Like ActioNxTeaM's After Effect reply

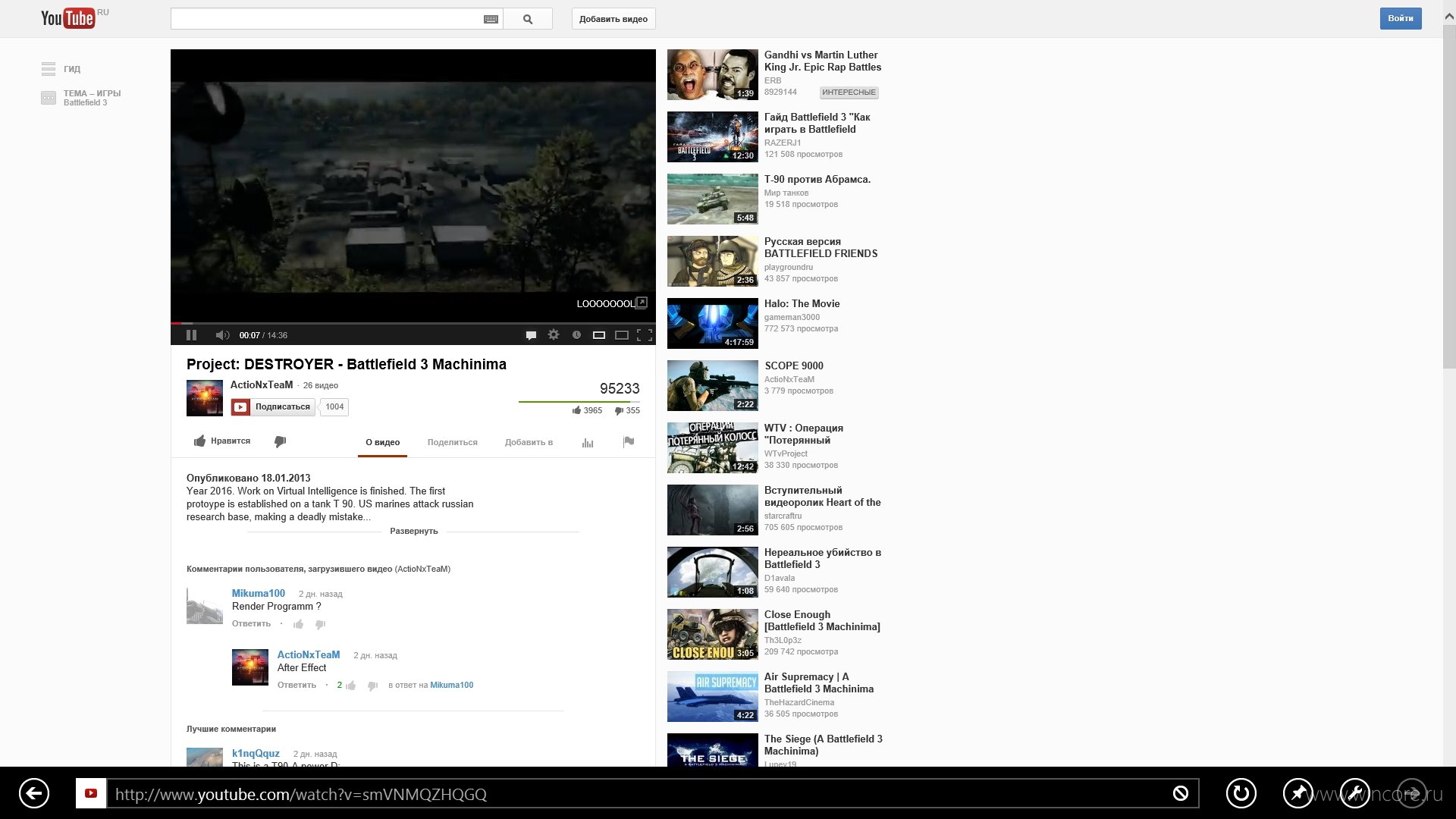click(x=350, y=686)
